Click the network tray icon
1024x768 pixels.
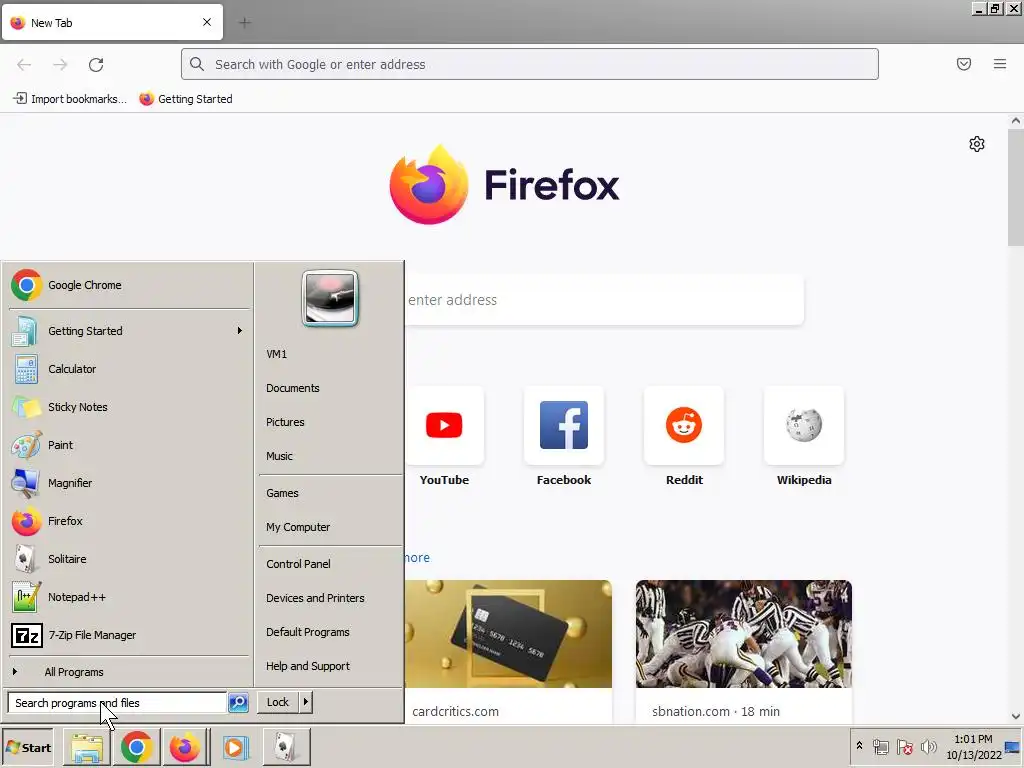[881, 746]
